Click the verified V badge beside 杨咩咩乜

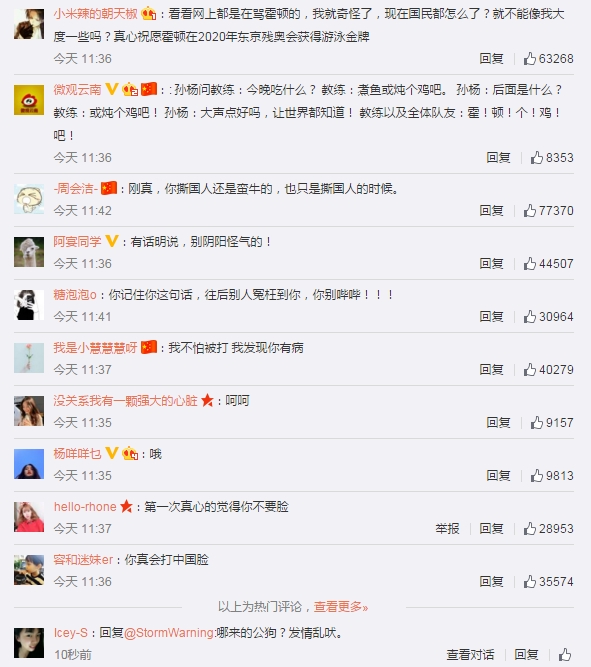click(x=111, y=453)
